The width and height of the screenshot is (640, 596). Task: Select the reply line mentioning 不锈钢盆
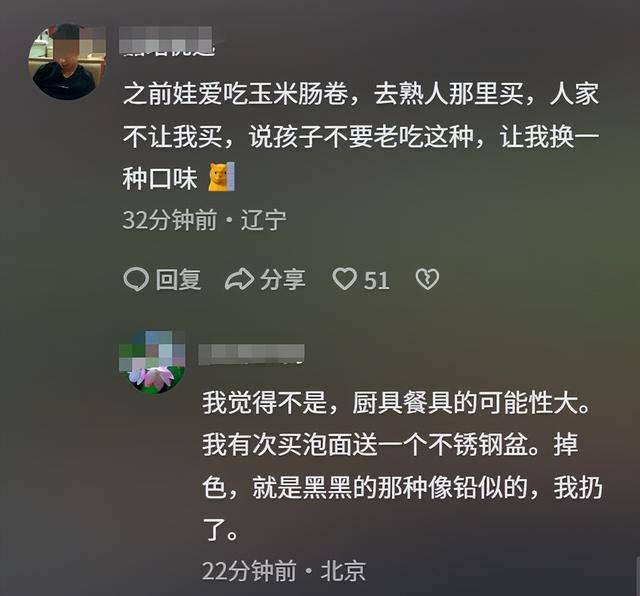point(390,445)
